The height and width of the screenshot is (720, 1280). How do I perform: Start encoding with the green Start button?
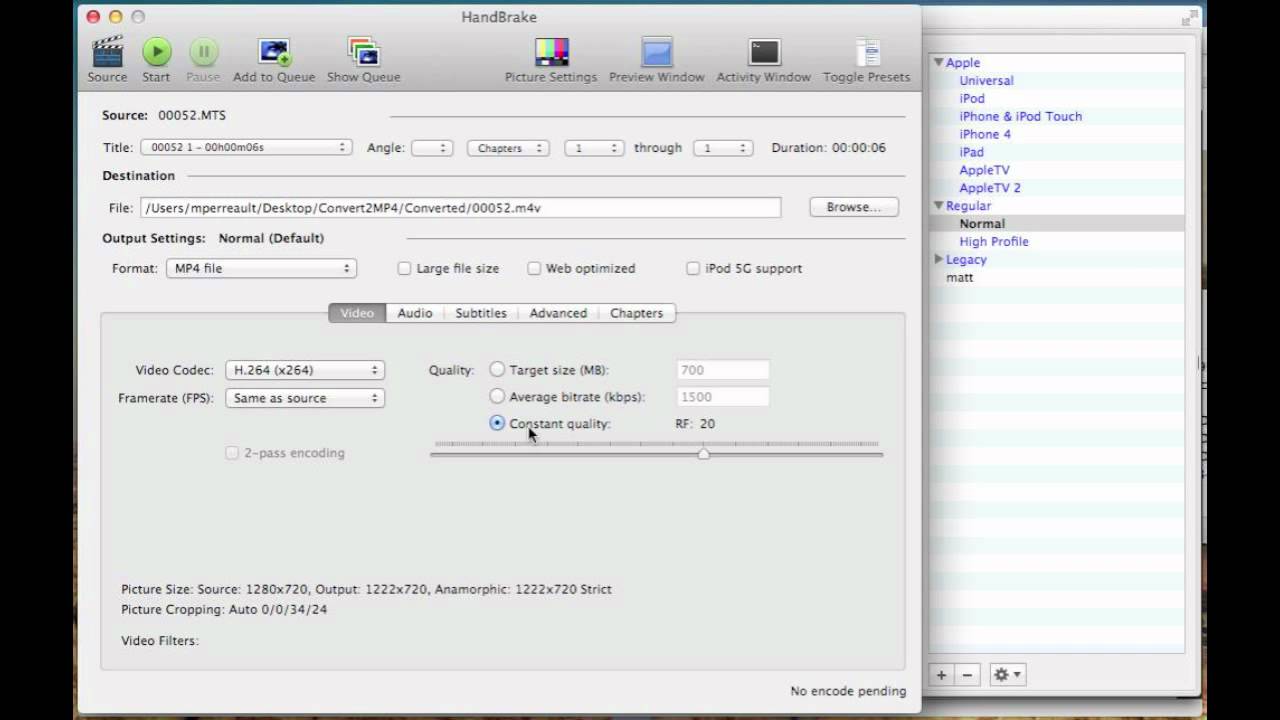coord(156,51)
